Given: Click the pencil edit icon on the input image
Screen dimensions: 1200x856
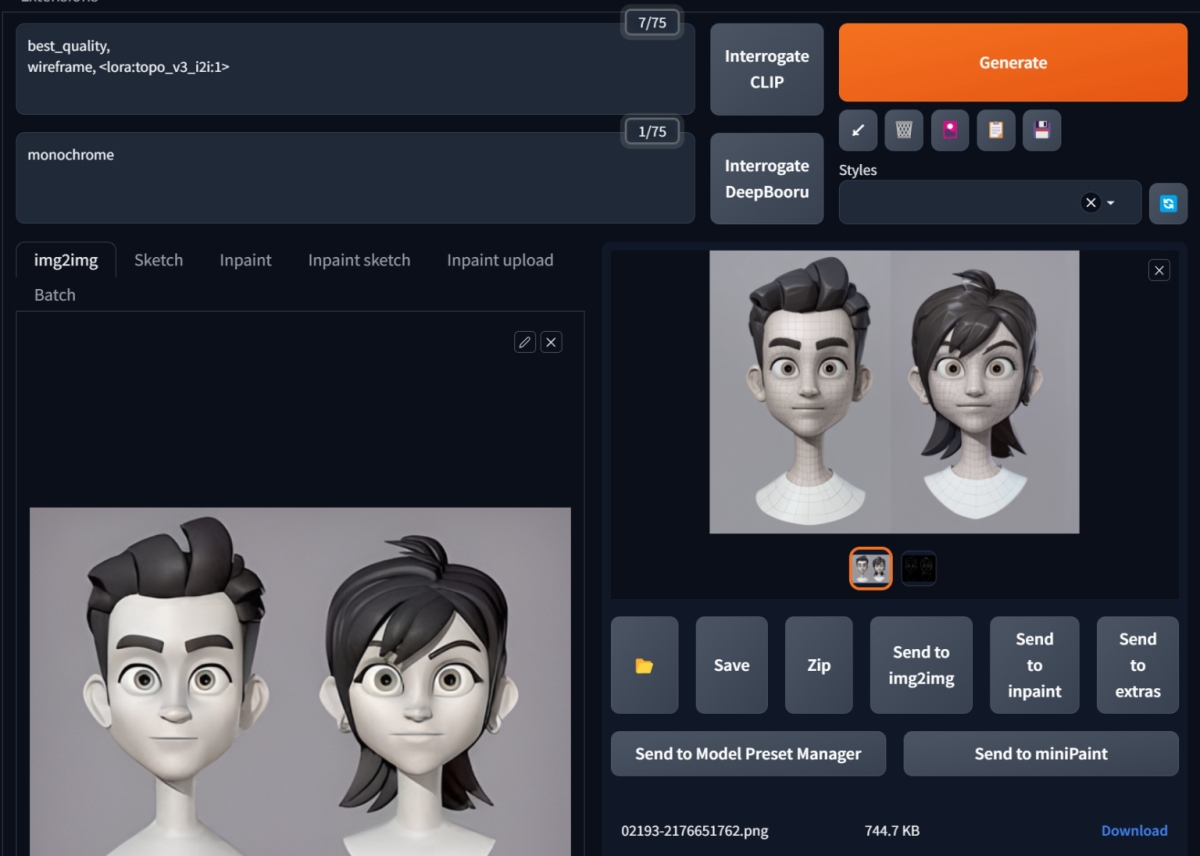Looking at the screenshot, I should 524,342.
